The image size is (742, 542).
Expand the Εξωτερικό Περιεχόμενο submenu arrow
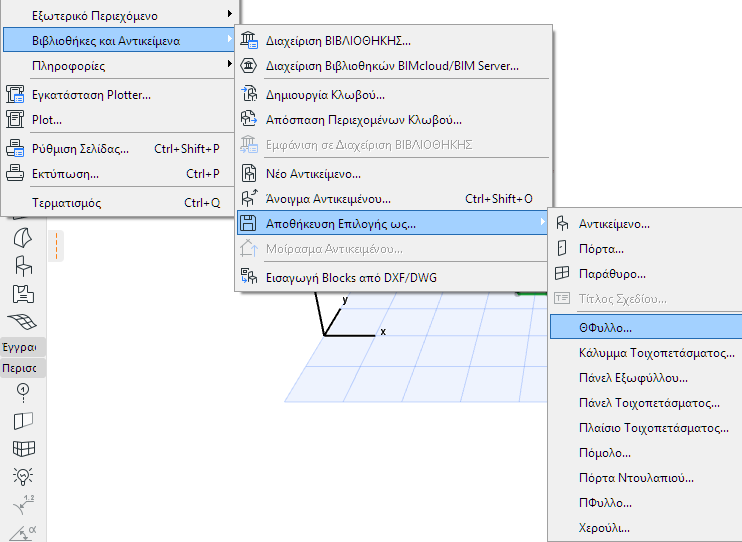coord(230,14)
